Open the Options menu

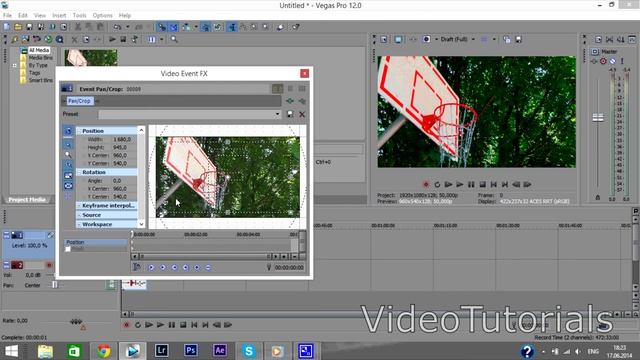click(102, 16)
